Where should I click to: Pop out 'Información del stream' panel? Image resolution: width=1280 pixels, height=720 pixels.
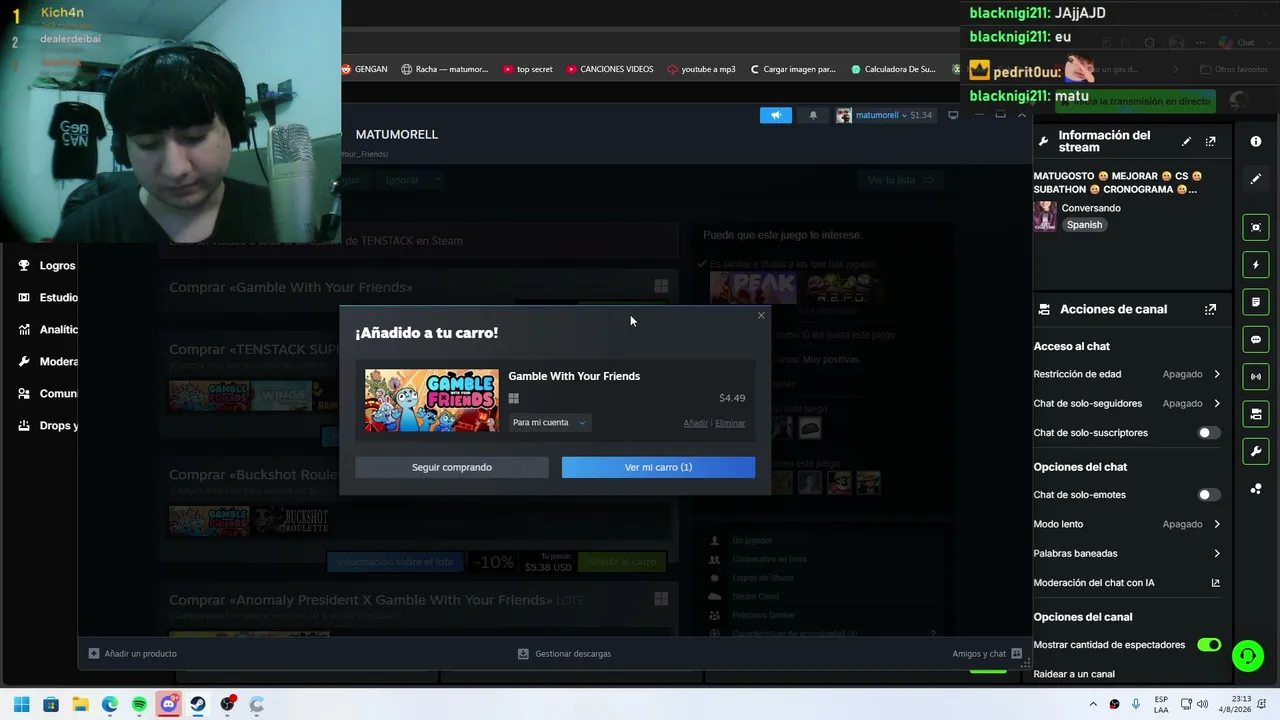pyautogui.click(x=1211, y=142)
